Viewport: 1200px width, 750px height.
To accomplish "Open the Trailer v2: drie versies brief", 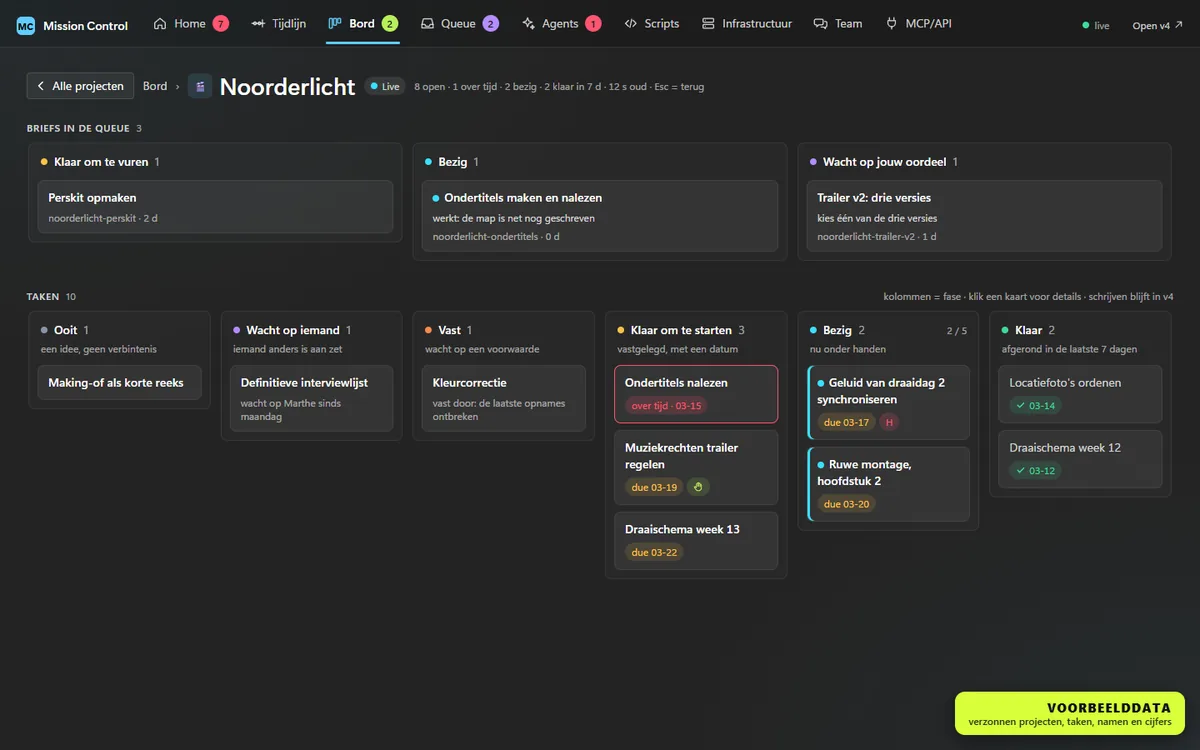I will 985,216.
